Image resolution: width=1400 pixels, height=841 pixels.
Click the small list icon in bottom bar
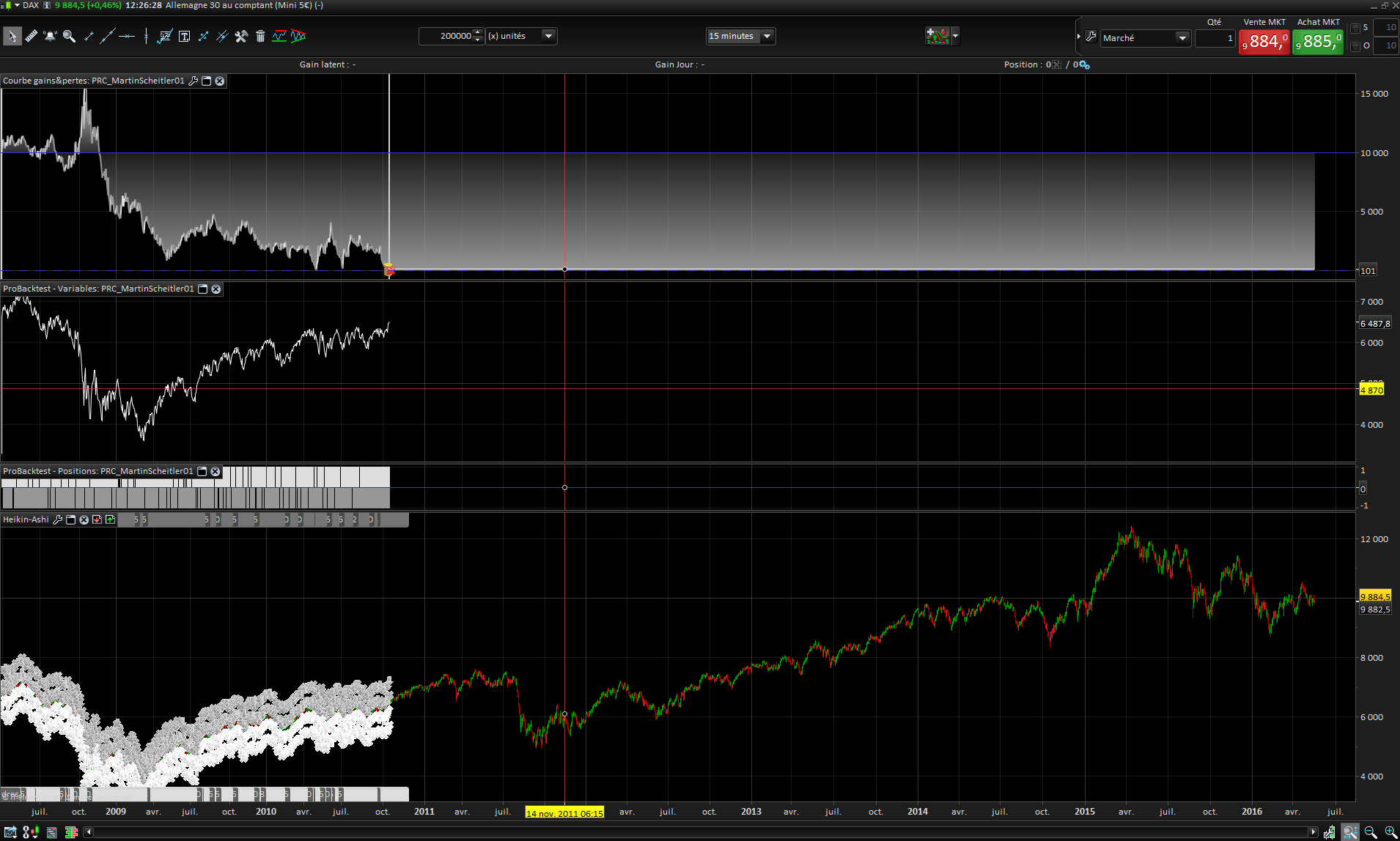(x=51, y=832)
